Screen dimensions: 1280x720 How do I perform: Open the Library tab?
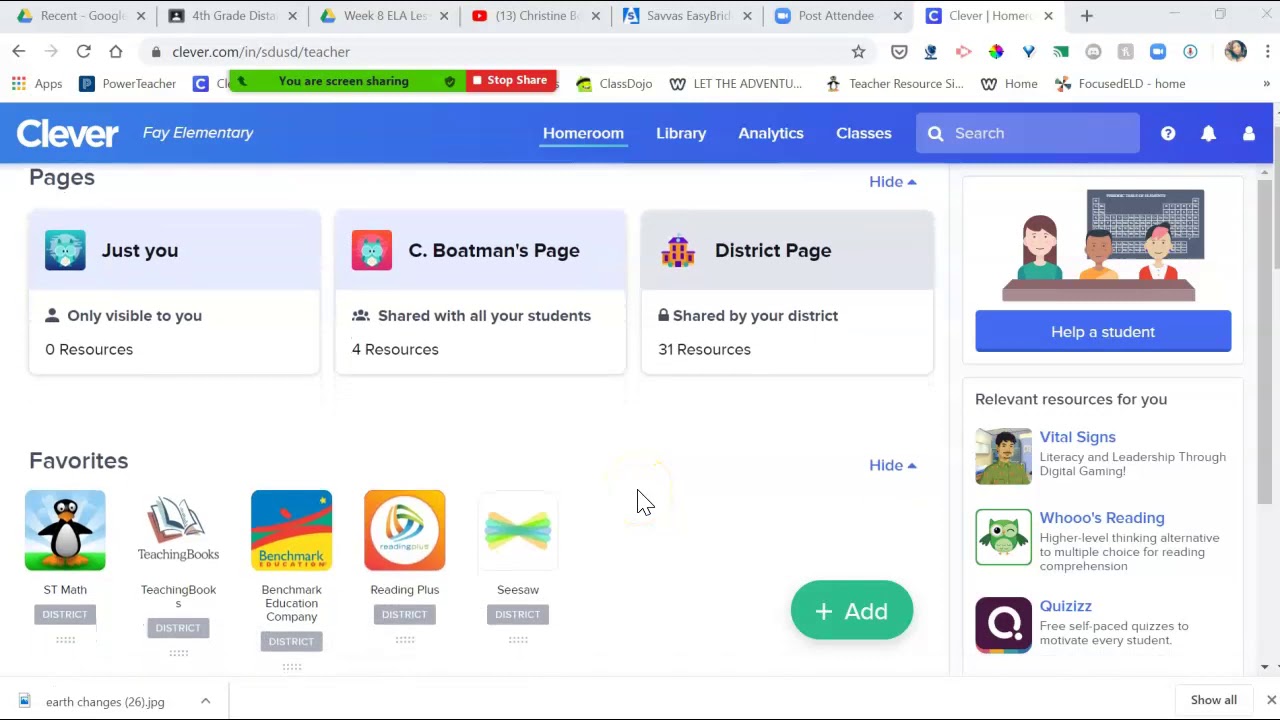[681, 133]
